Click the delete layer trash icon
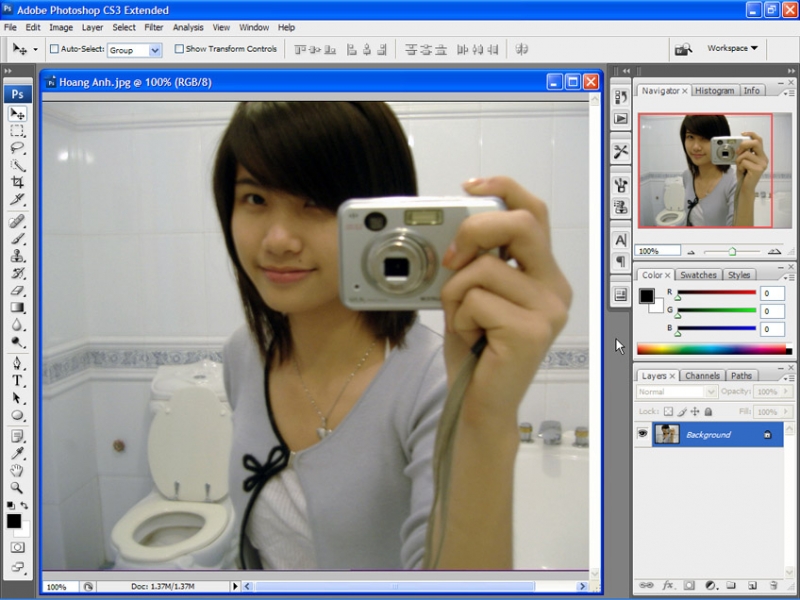800x600 pixels. click(773, 585)
